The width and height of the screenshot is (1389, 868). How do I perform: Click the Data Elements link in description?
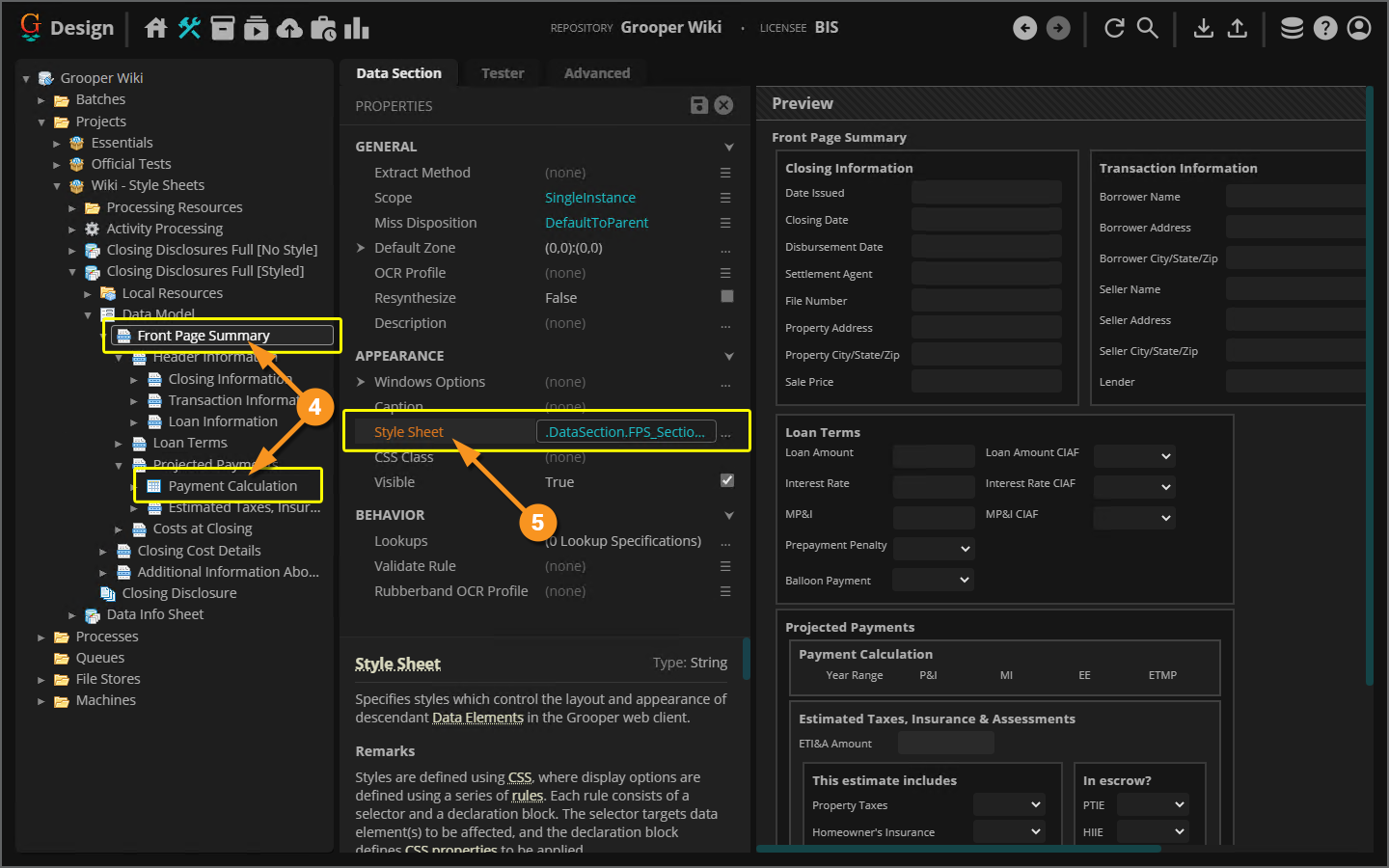coord(477,718)
